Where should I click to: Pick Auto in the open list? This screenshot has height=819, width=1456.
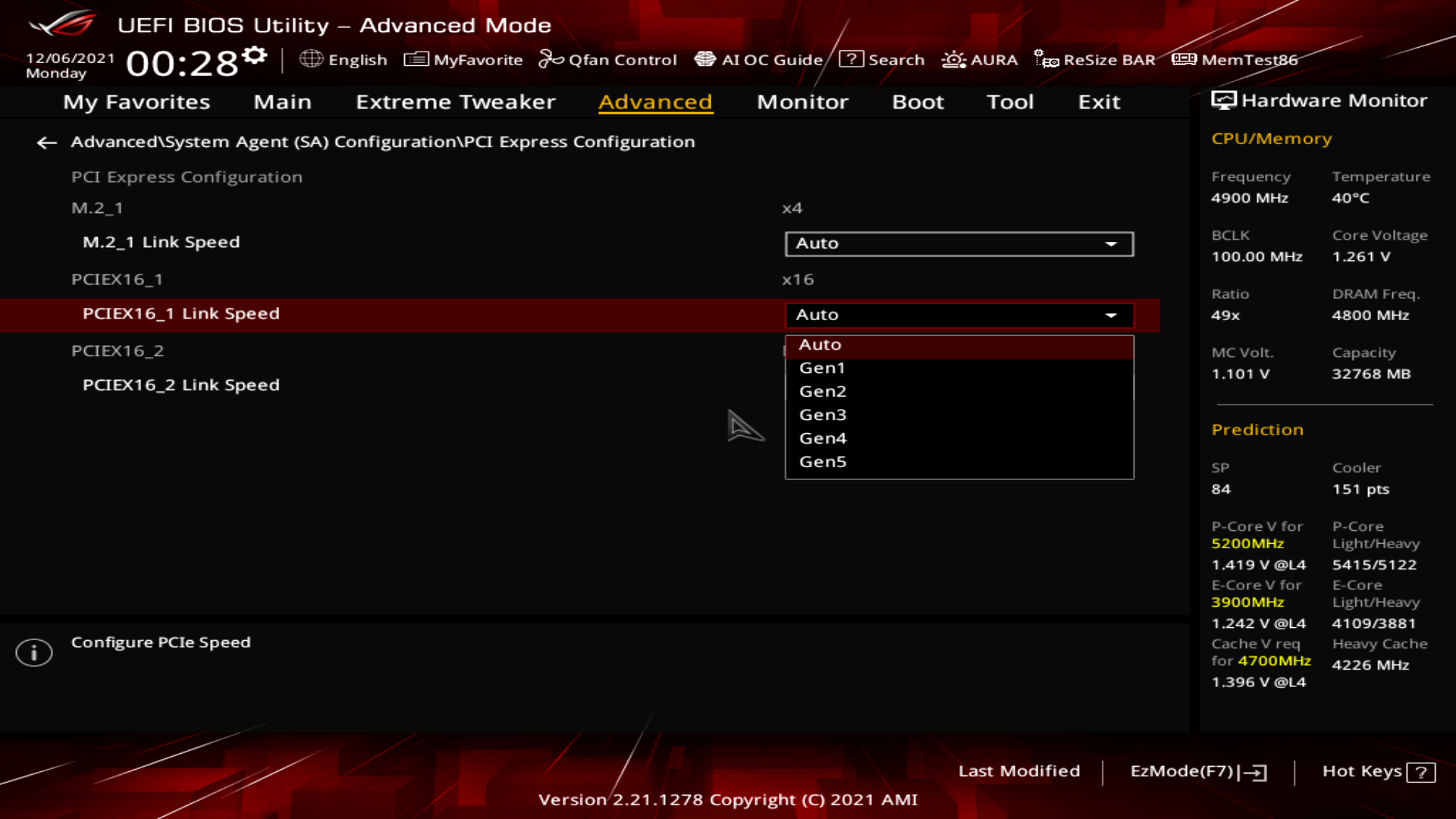coord(821,344)
